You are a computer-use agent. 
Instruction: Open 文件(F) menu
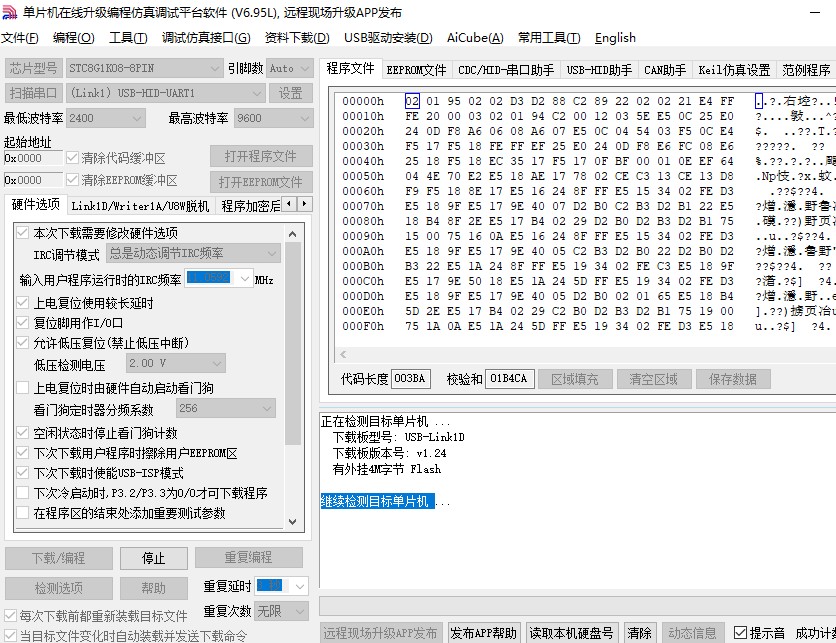[20, 38]
